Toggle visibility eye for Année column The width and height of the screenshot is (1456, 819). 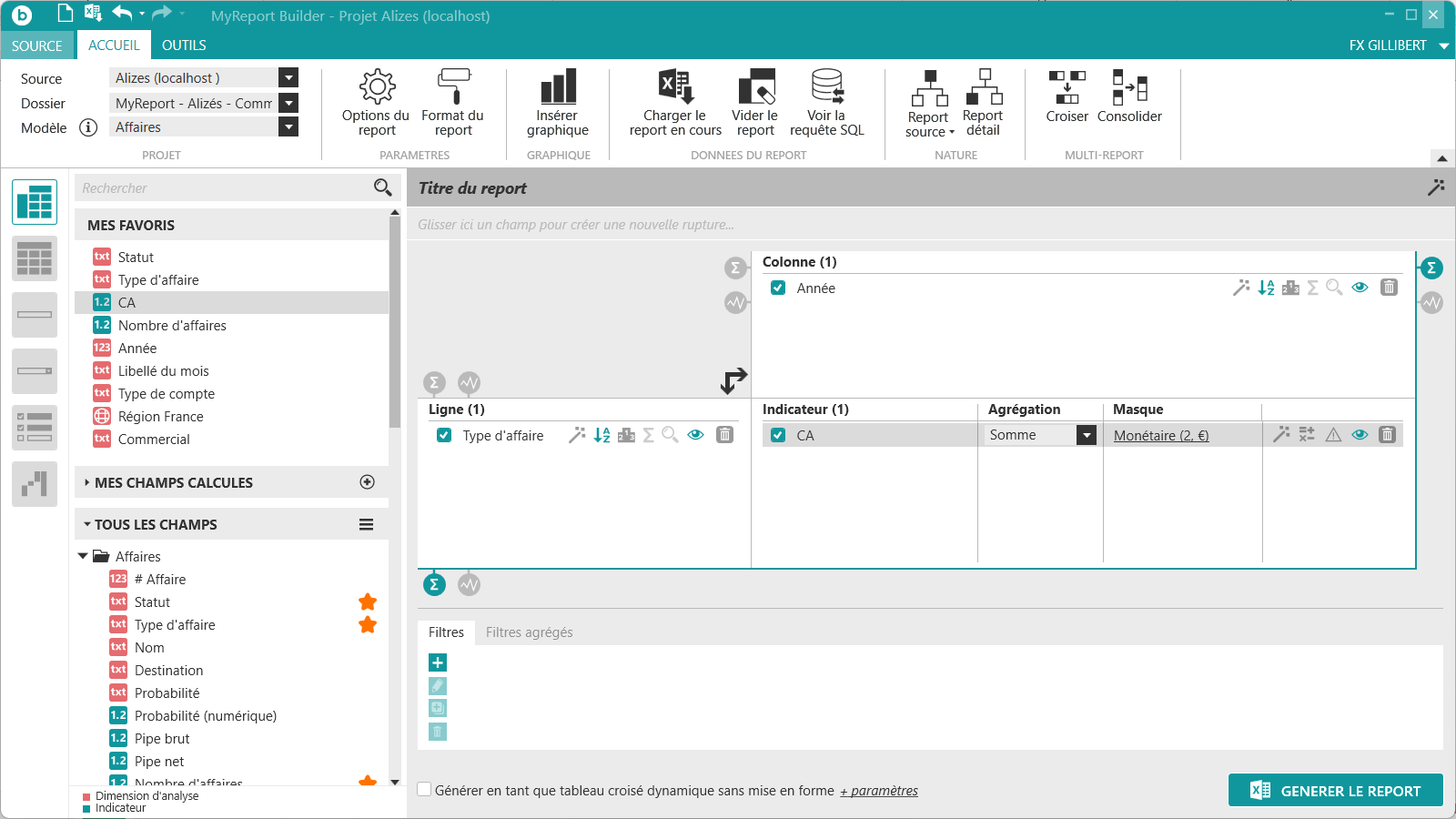(x=1360, y=288)
